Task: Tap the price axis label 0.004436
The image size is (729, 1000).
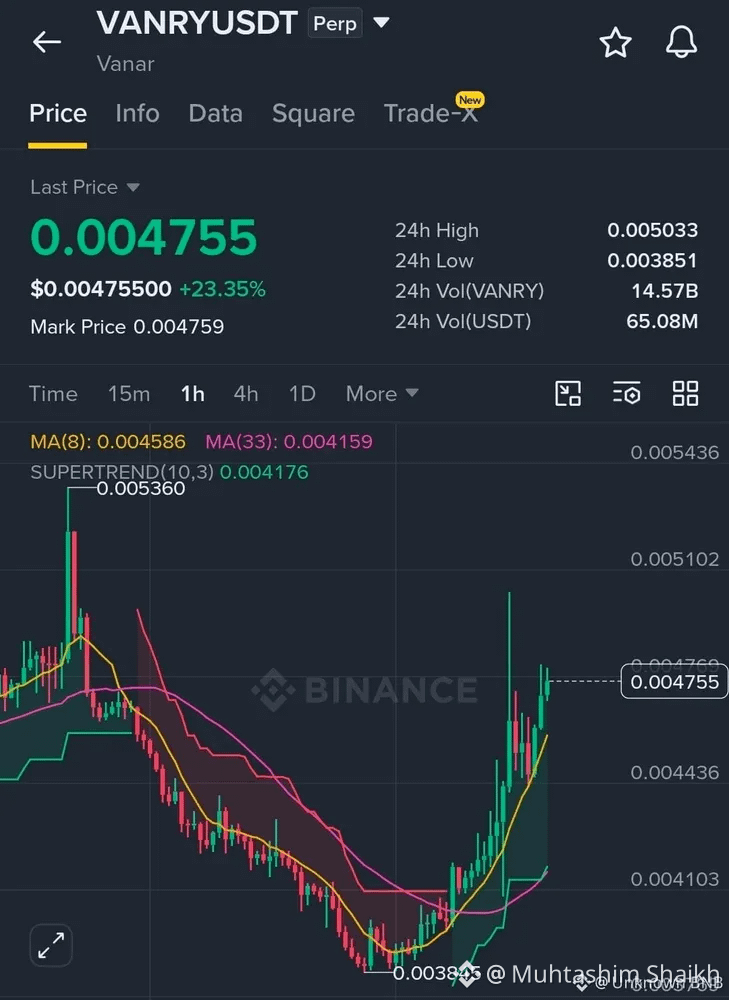Action: point(675,772)
